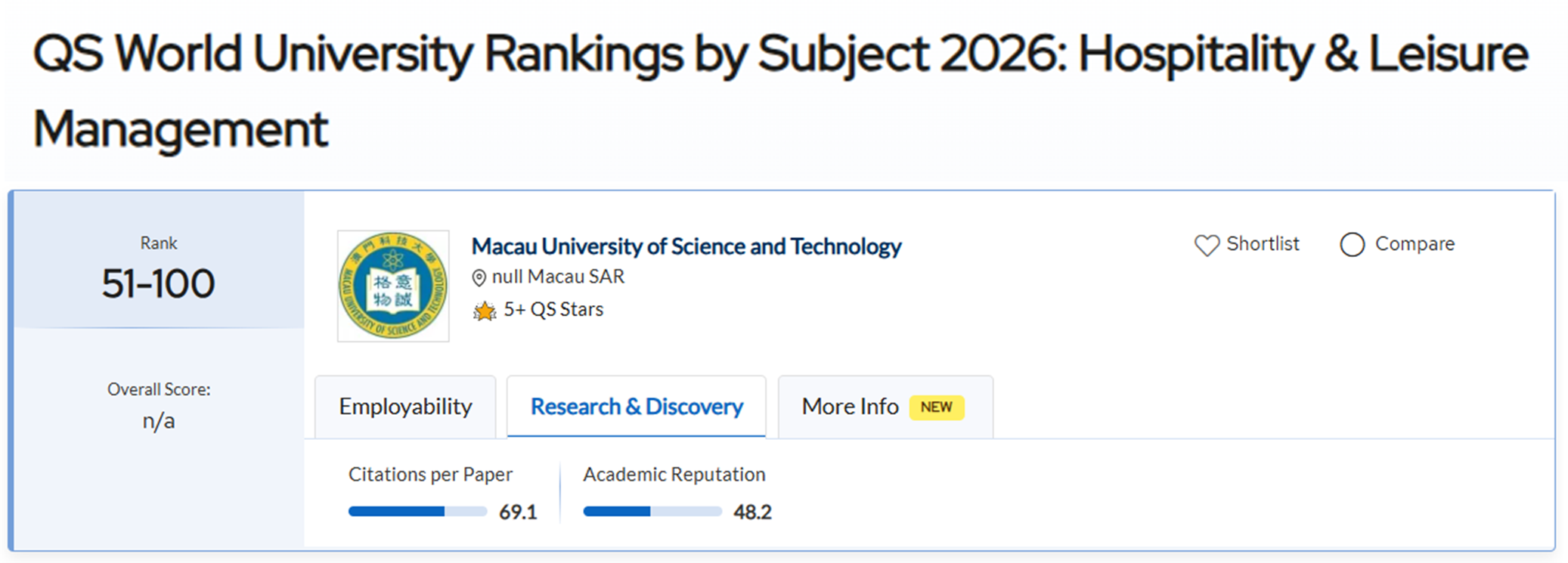Click the Academic Reputation progress bar
The height and width of the screenshot is (563, 1568).
tap(652, 512)
